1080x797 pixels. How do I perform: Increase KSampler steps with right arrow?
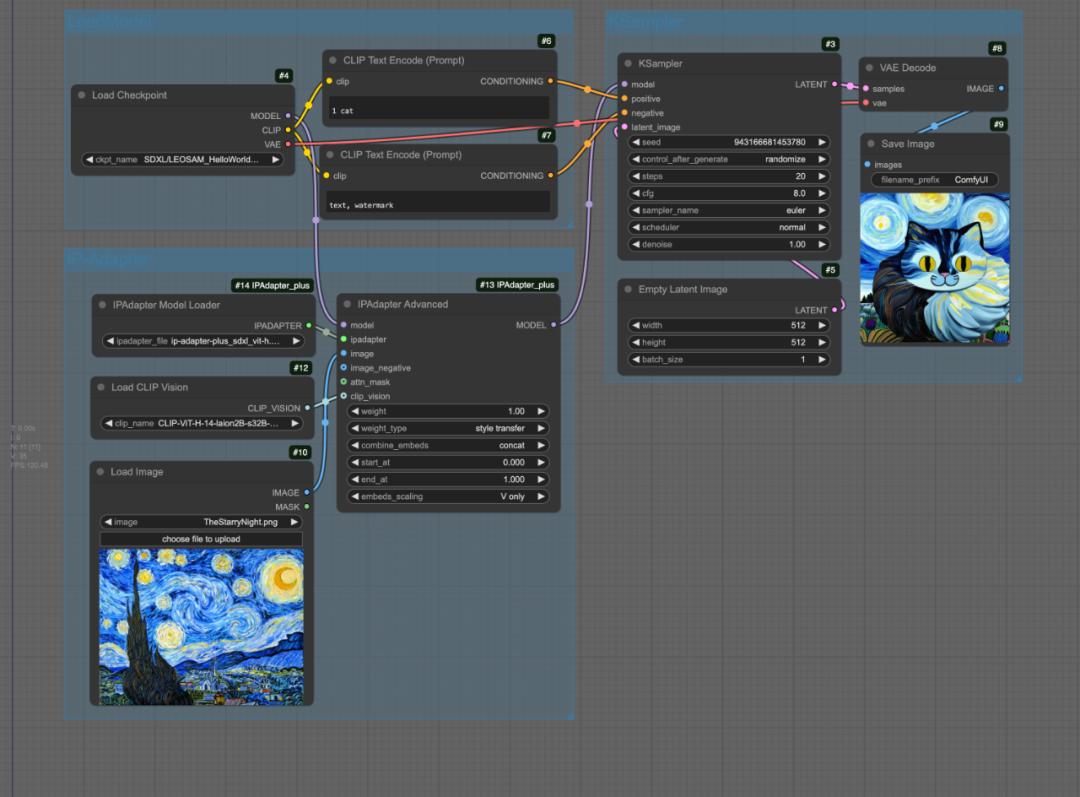[822, 176]
